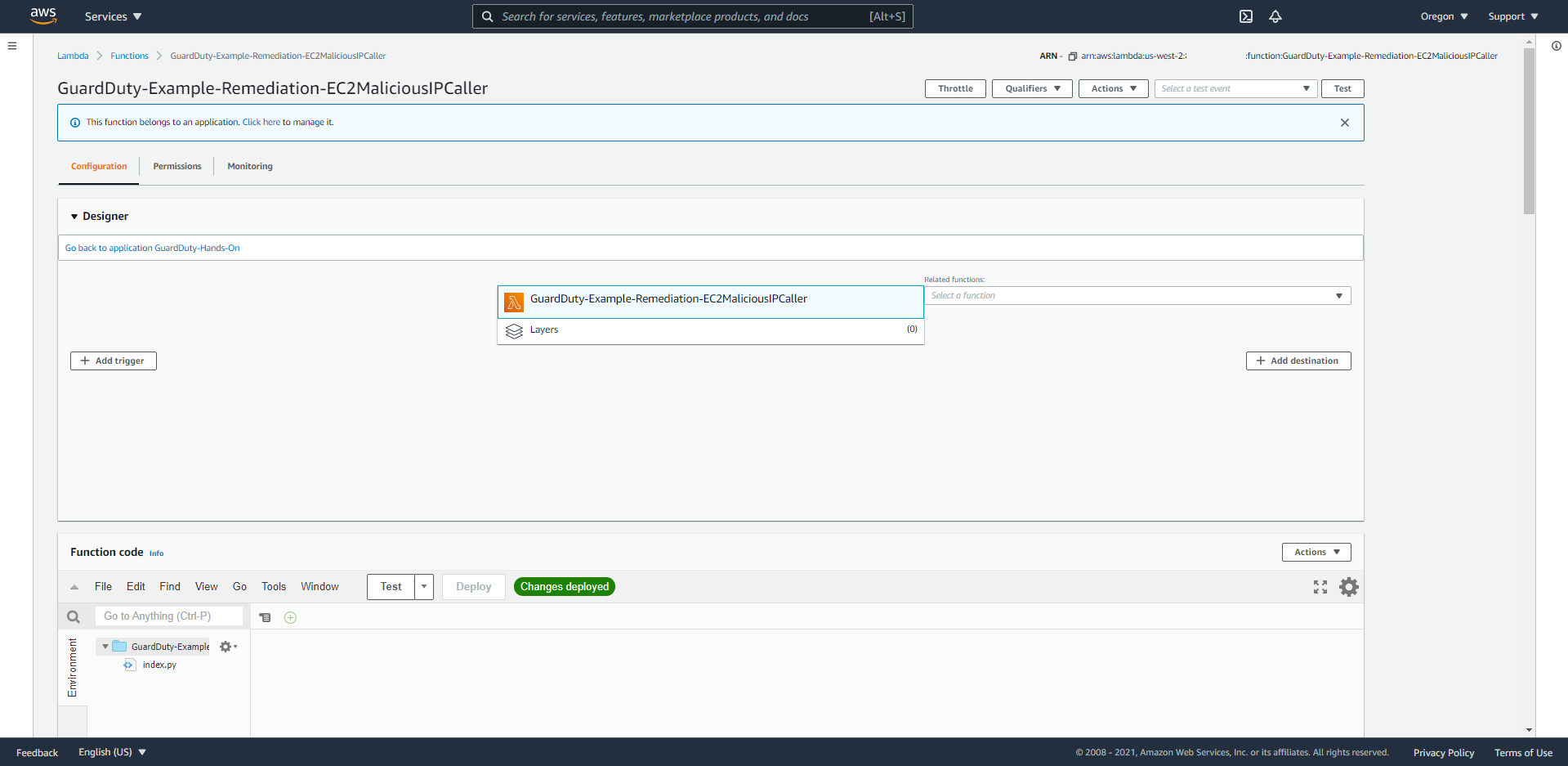This screenshot has height=766, width=1568.
Task: Open the File menu in editor
Action: (103, 587)
